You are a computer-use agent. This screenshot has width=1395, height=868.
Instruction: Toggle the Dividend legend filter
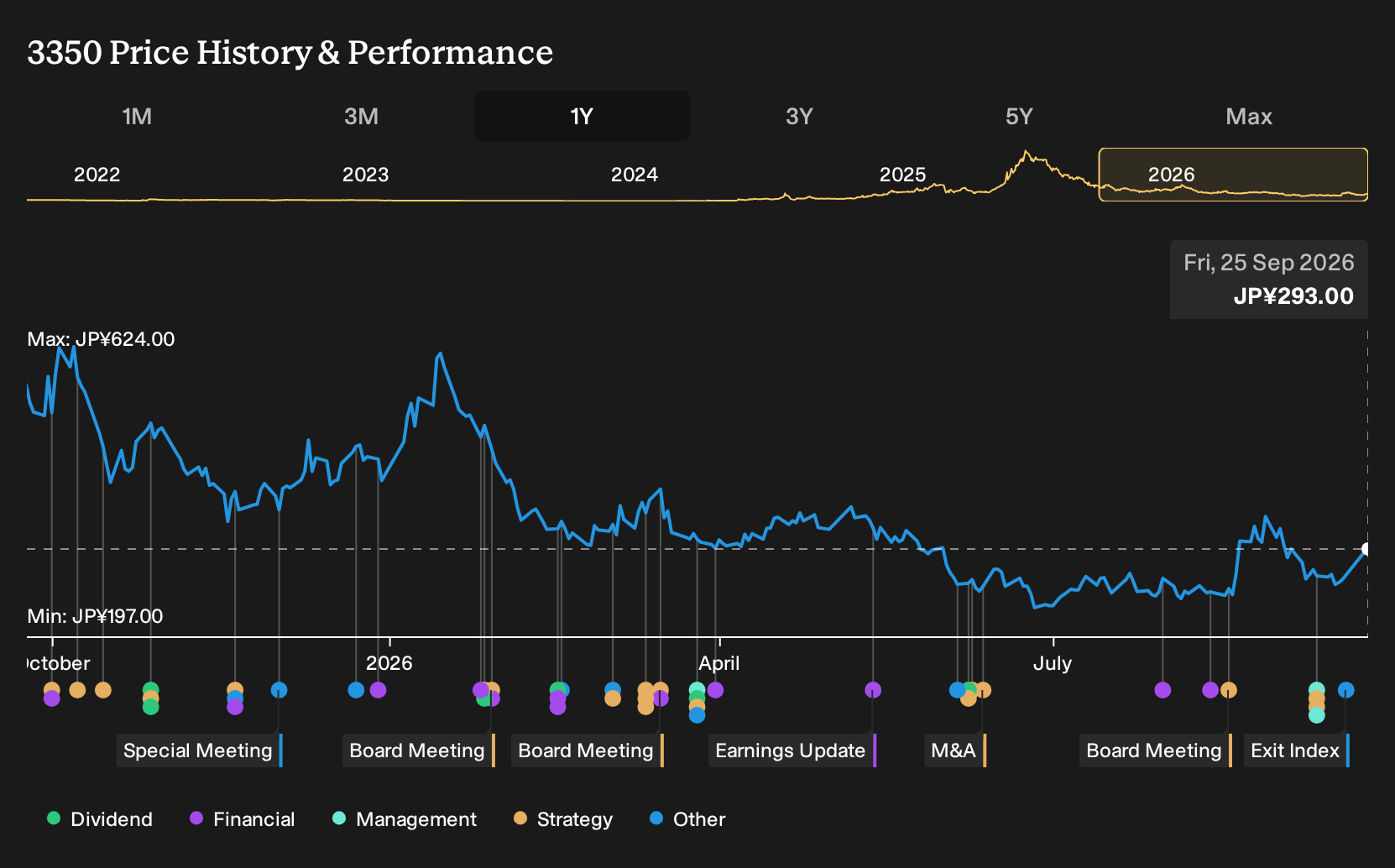tap(100, 819)
